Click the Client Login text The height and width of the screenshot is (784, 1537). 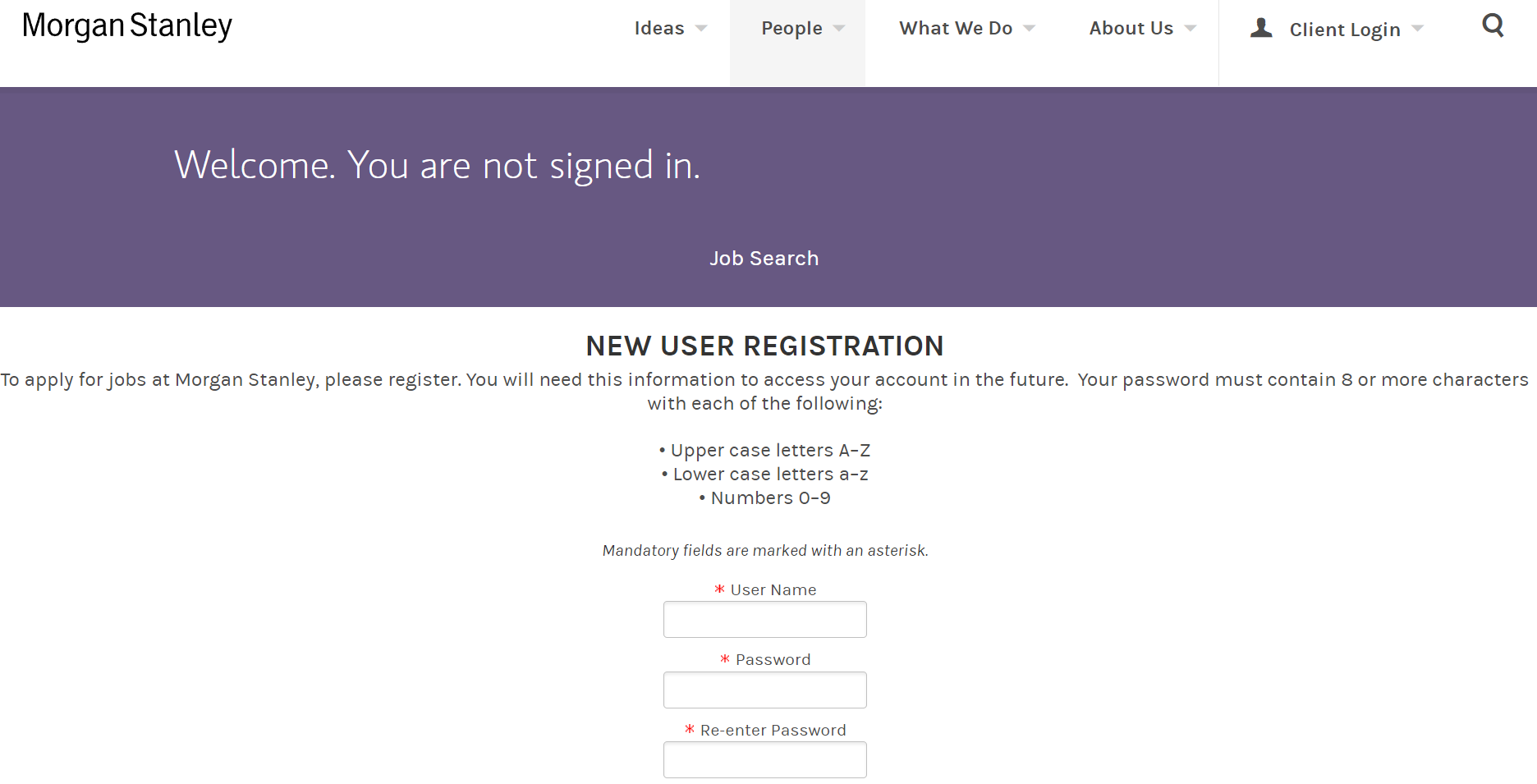(x=1345, y=30)
